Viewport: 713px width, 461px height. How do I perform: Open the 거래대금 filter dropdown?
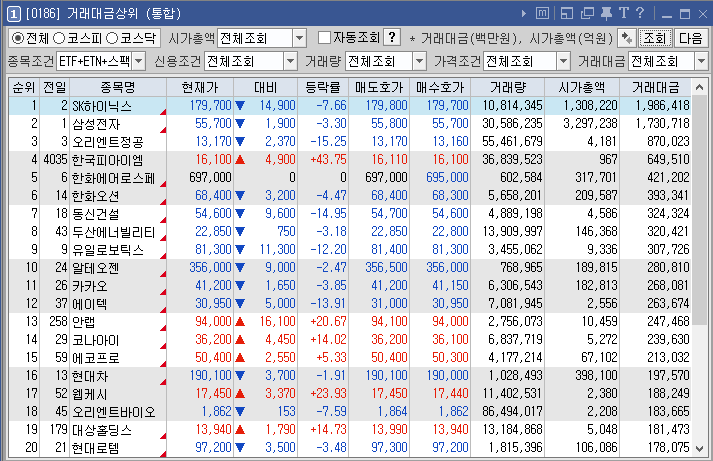tap(701, 61)
